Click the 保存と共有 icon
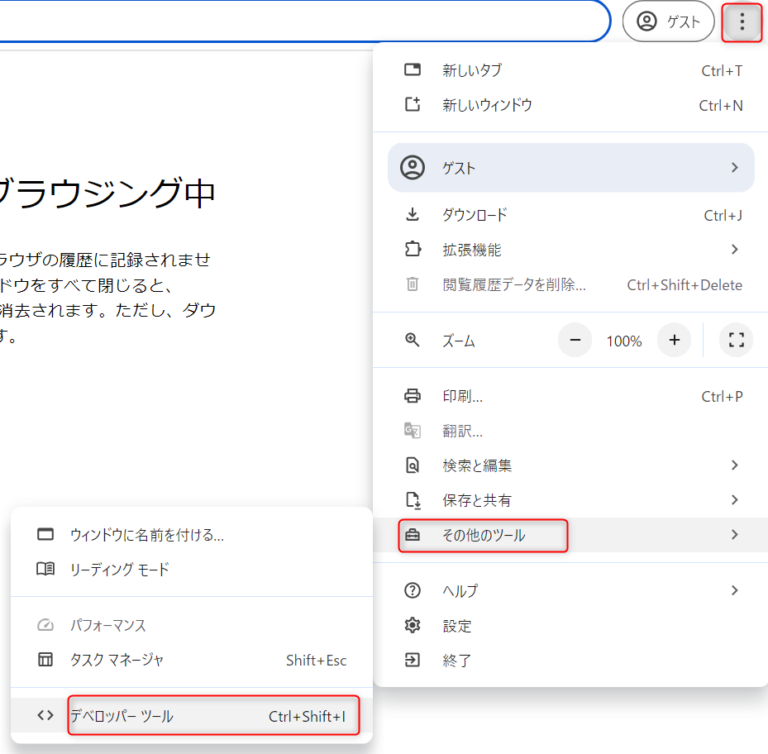Viewport: 768px width, 754px height. [412, 500]
